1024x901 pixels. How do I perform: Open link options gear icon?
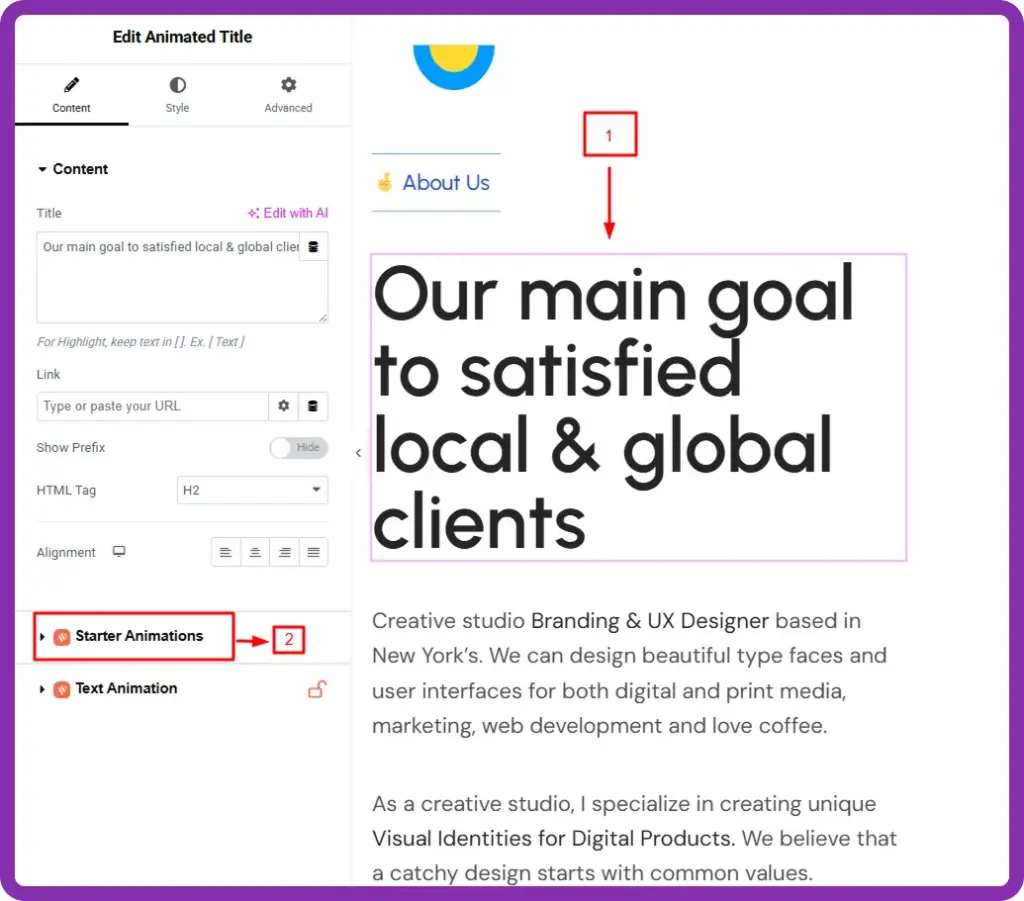tap(283, 406)
